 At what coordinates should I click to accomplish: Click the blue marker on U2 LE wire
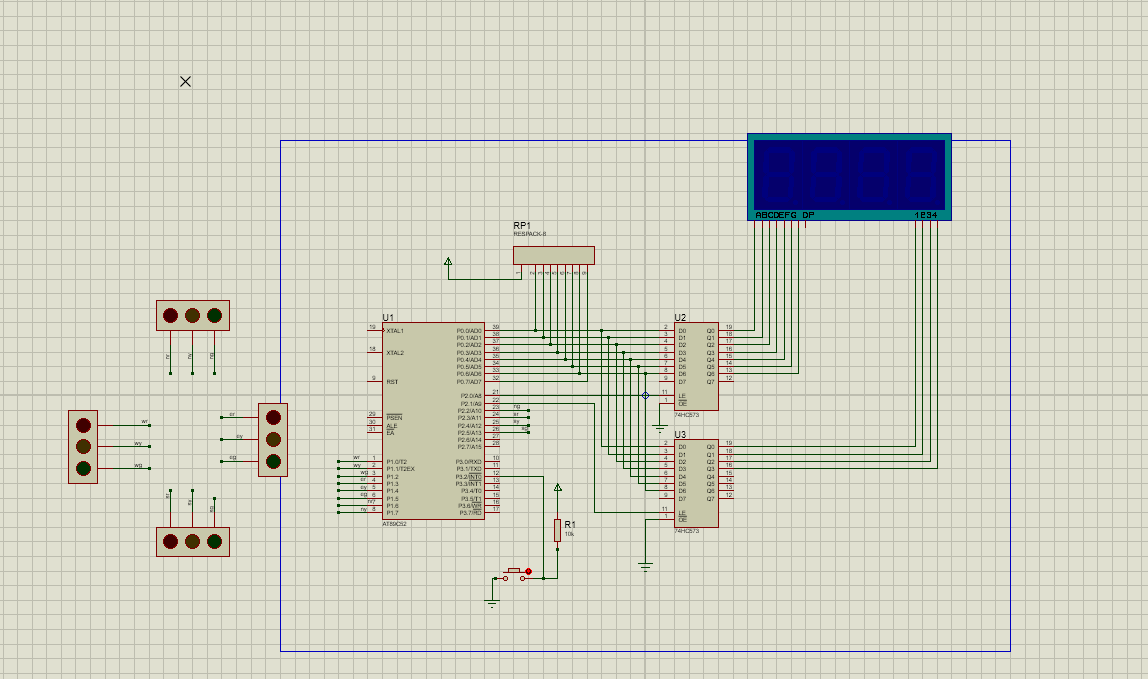(645, 396)
